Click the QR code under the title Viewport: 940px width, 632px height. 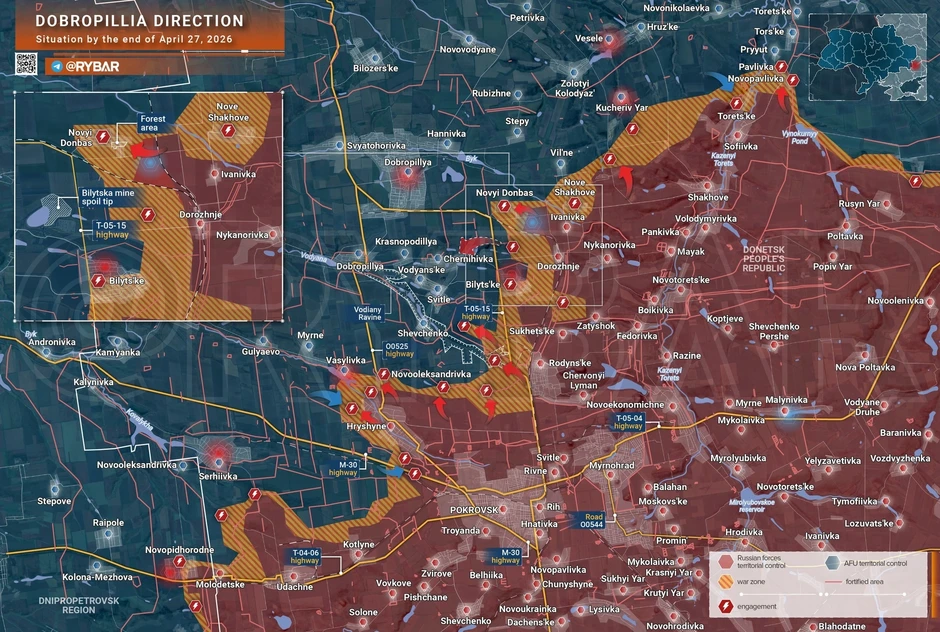26,64
